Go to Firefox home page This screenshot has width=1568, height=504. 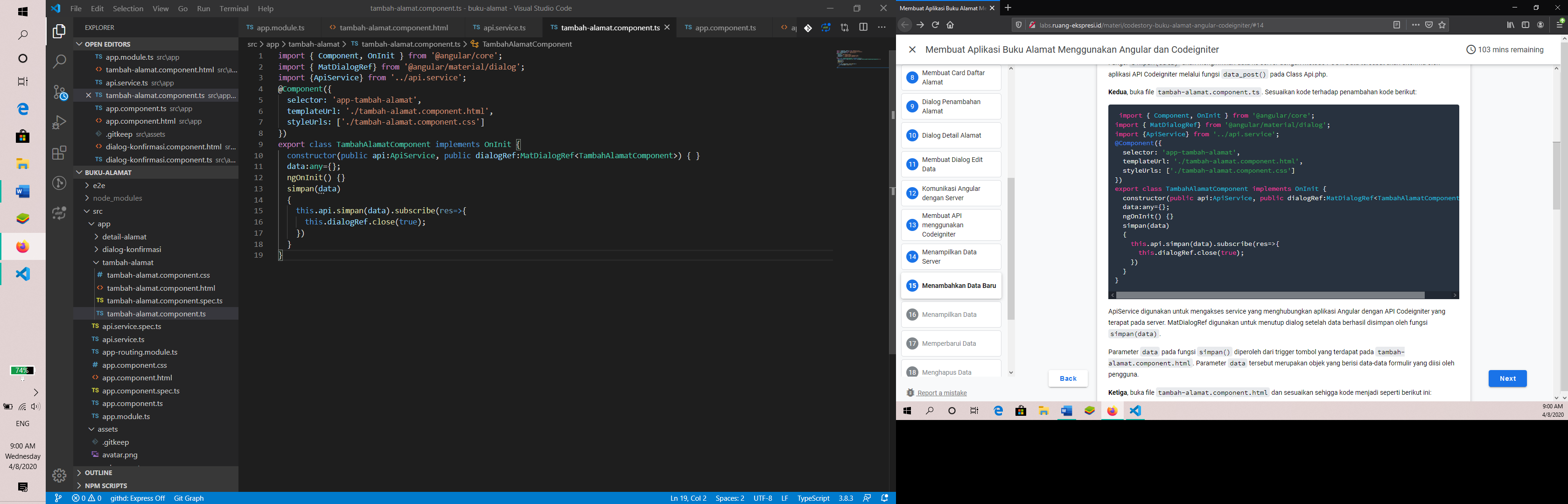tap(950, 25)
